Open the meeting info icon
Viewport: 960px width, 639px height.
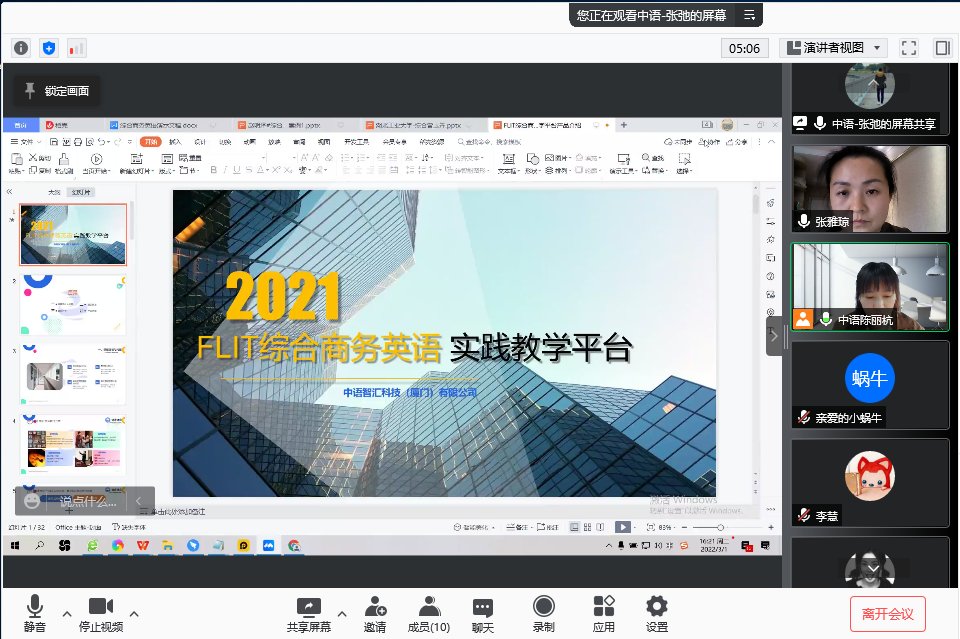(x=21, y=48)
